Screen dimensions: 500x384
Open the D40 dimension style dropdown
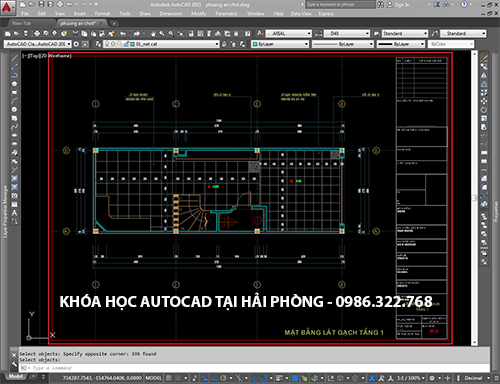[347, 34]
